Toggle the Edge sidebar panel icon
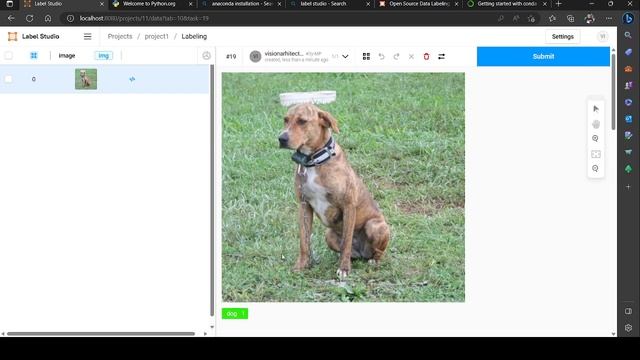The height and width of the screenshot is (360, 640). tap(628, 311)
